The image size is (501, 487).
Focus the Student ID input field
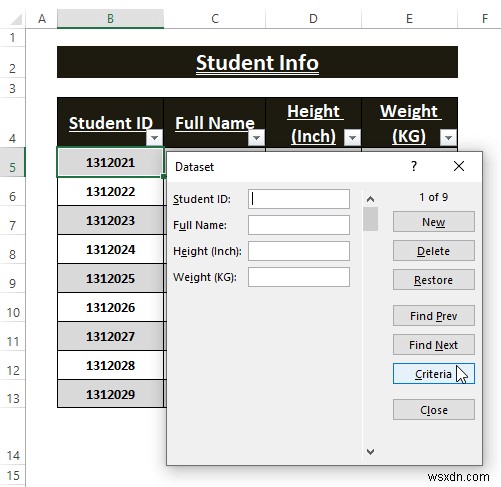pos(299,199)
